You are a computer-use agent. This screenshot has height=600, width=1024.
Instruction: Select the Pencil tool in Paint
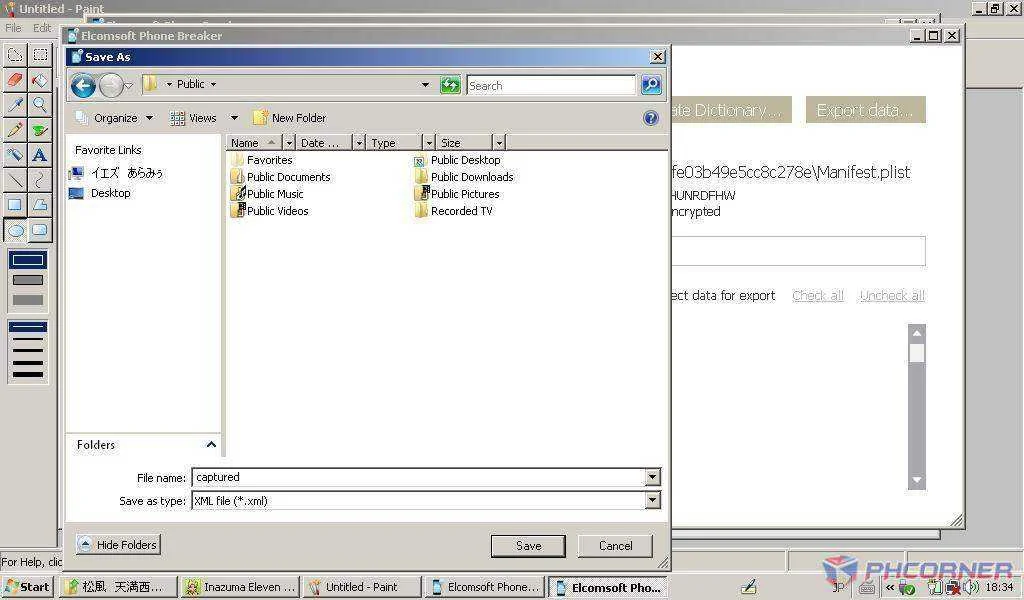(x=15, y=129)
